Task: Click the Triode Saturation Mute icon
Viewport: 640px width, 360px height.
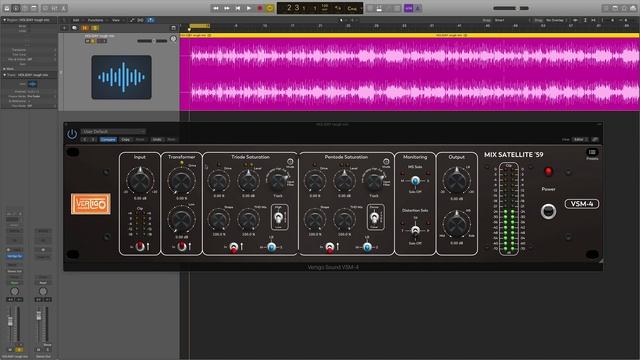Action: pyautogui.click(x=290, y=162)
